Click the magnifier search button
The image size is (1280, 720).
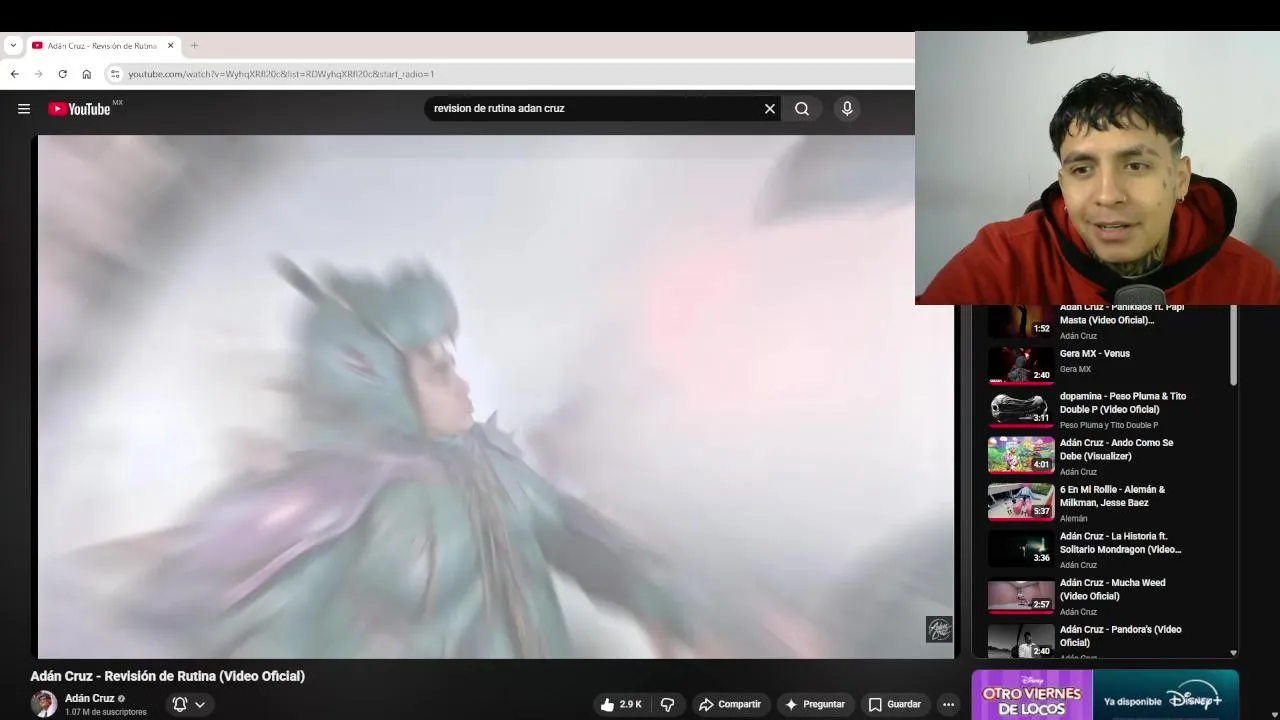point(802,109)
